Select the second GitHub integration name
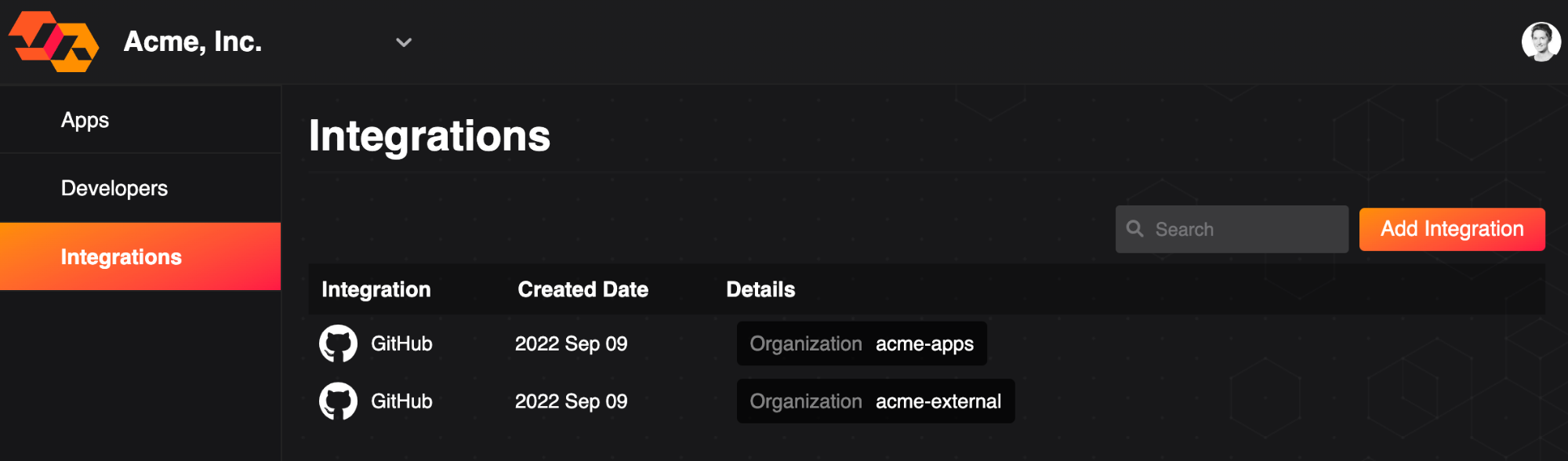This screenshot has width=1568, height=461. click(x=401, y=401)
